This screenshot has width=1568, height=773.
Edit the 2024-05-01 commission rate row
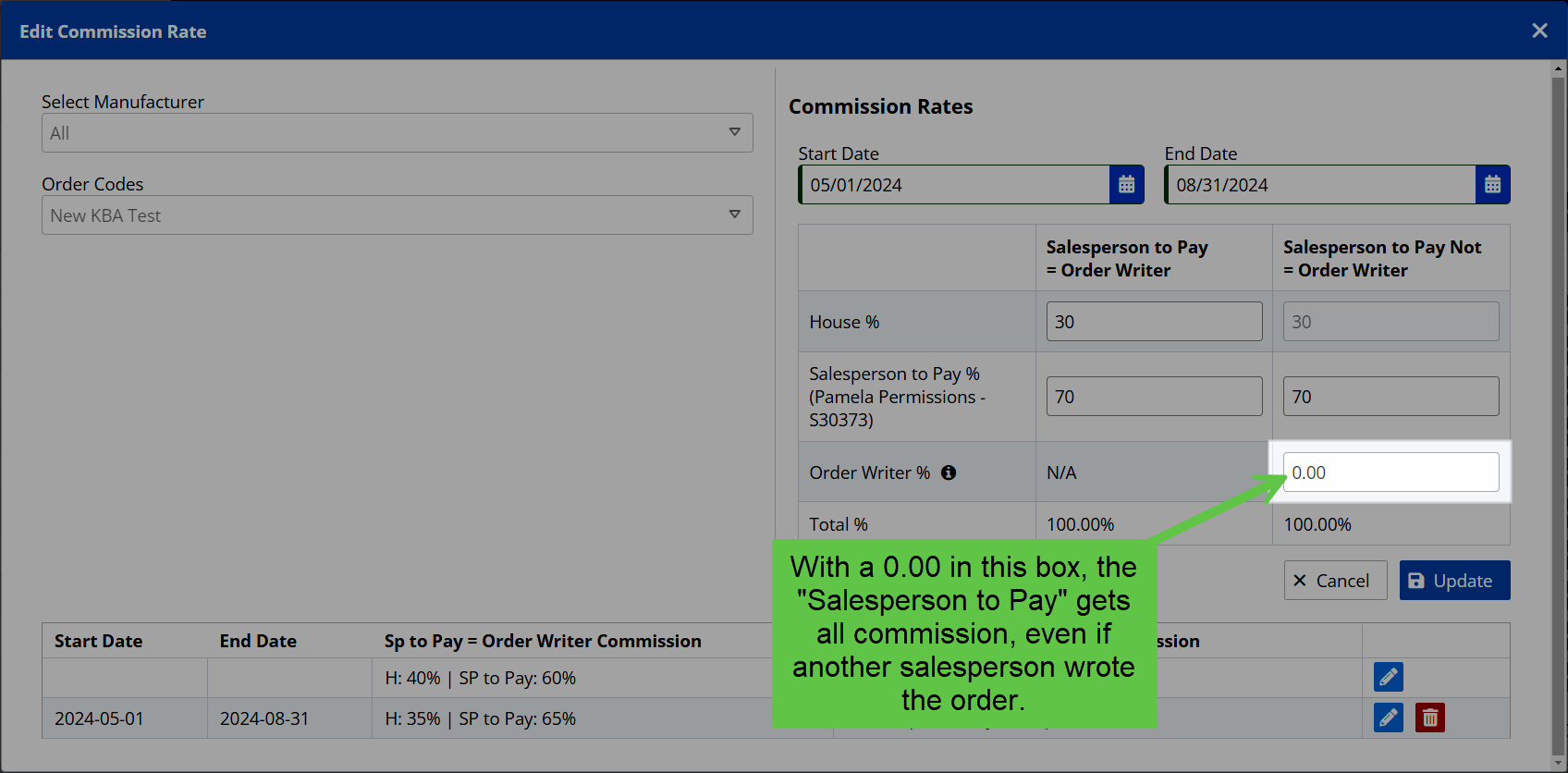click(x=1388, y=718)
